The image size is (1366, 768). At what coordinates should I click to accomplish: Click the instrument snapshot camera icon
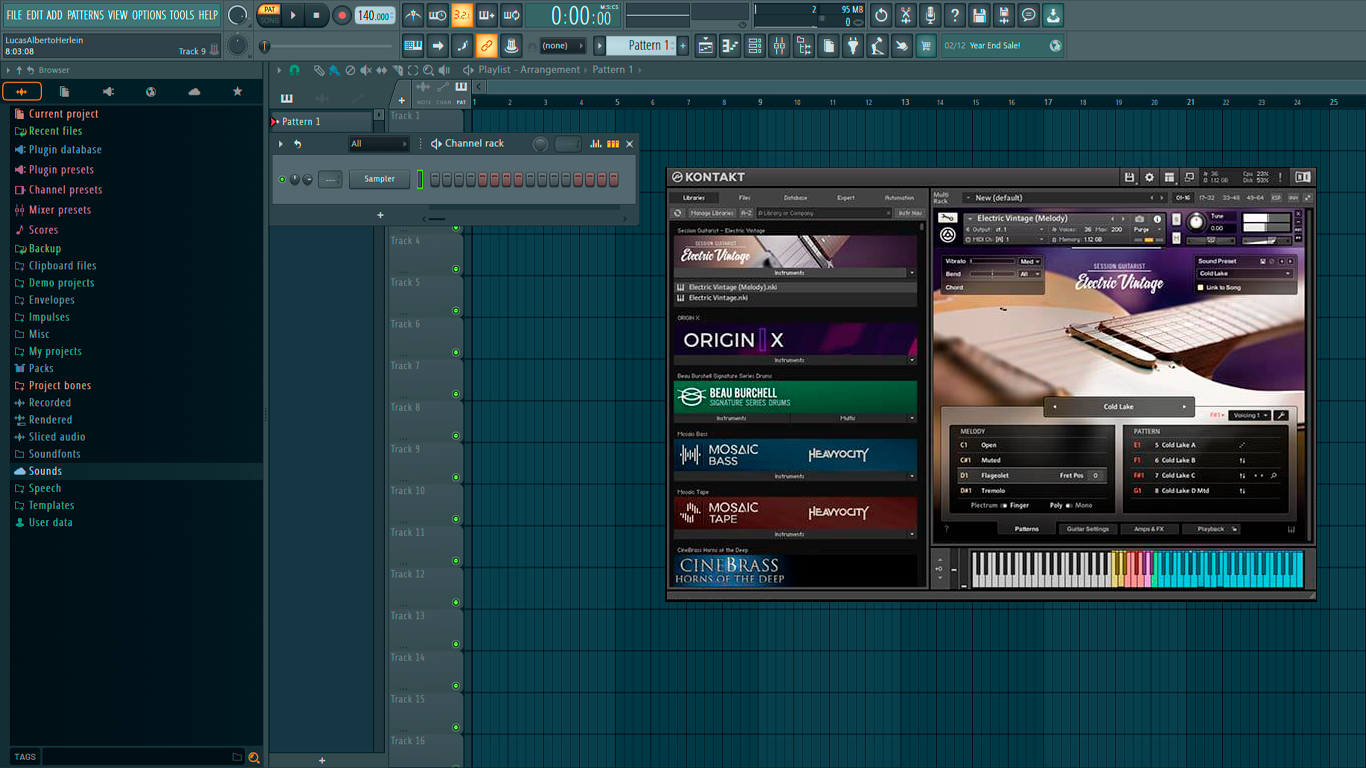coord(1139,218)
